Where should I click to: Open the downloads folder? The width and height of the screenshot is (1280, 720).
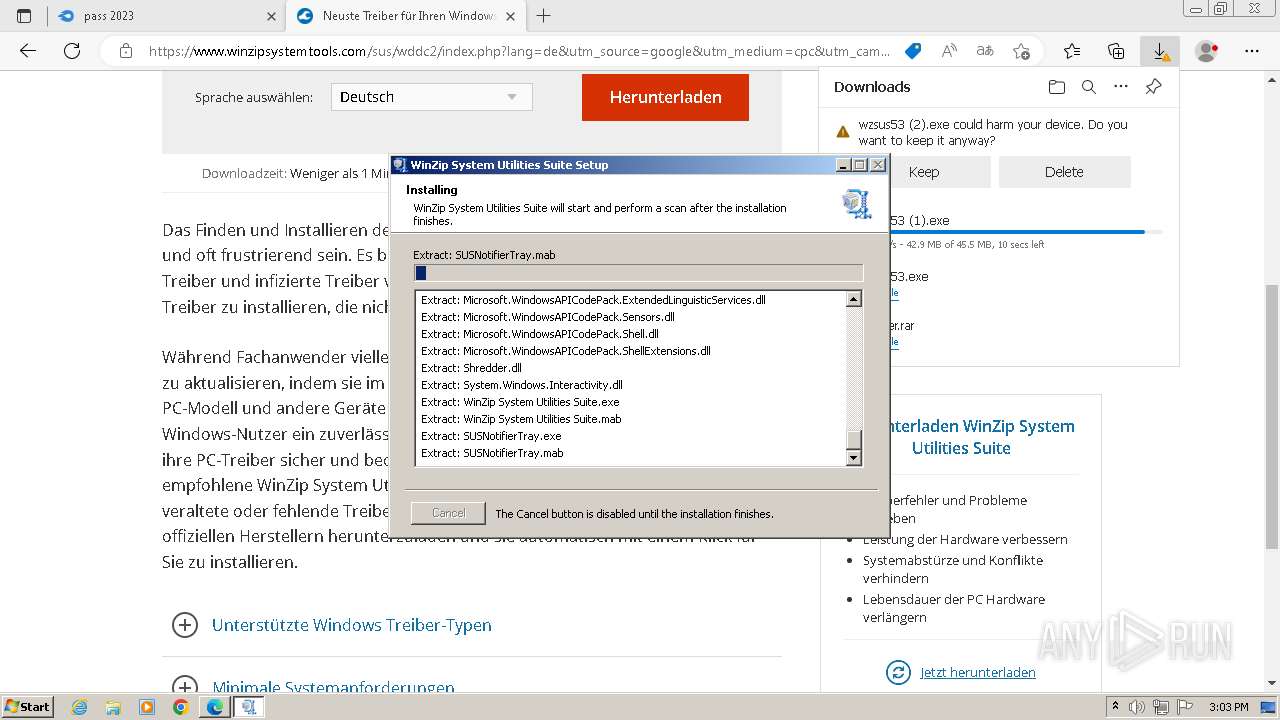[x=1057, y=87]
